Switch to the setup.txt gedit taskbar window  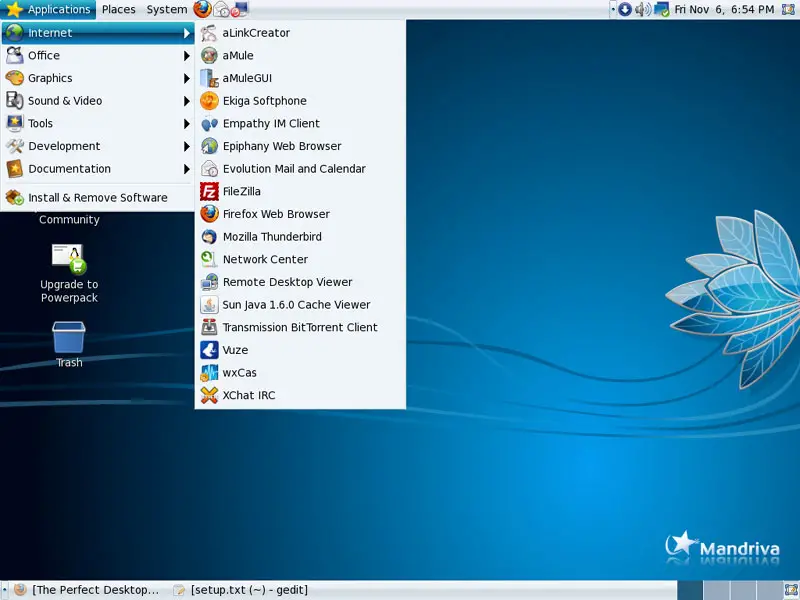coord(241,590)
